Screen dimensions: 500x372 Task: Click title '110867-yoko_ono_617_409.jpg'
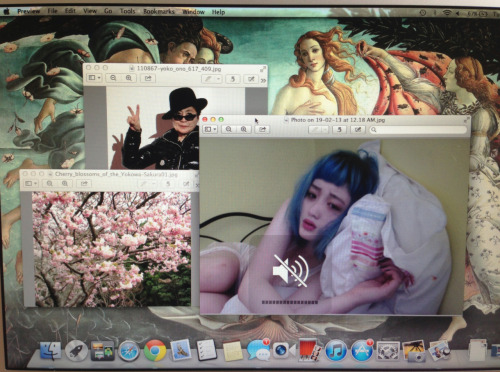coord(179,69)
